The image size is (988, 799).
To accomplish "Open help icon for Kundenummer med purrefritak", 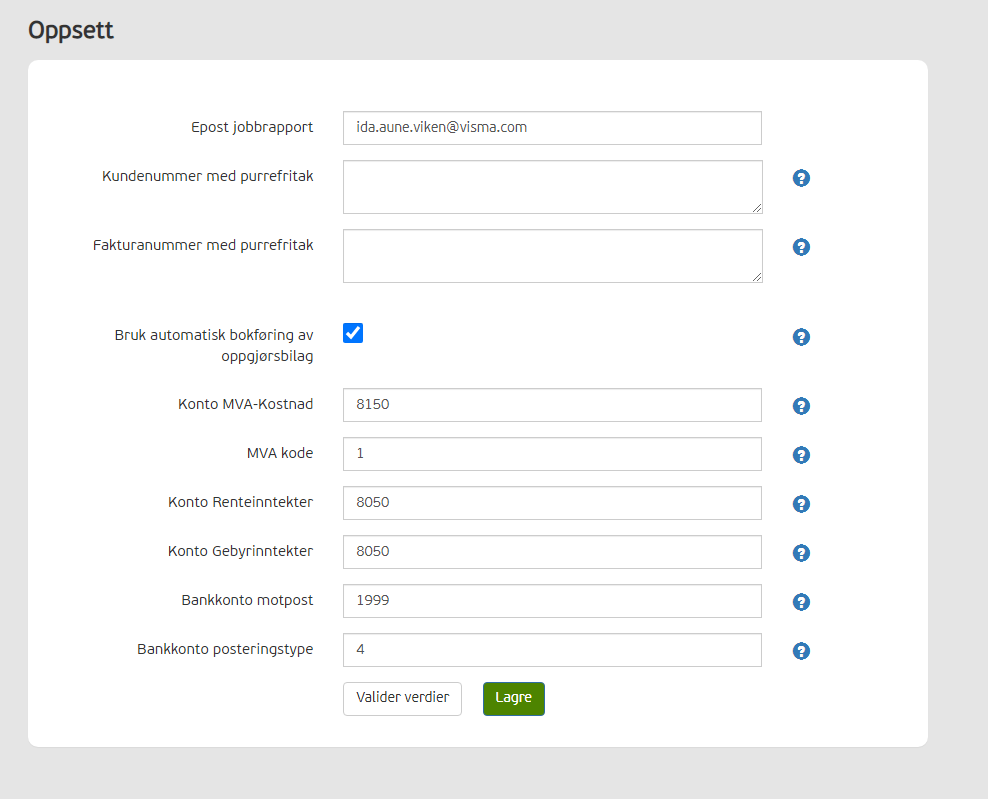I will tap(801, 178).
